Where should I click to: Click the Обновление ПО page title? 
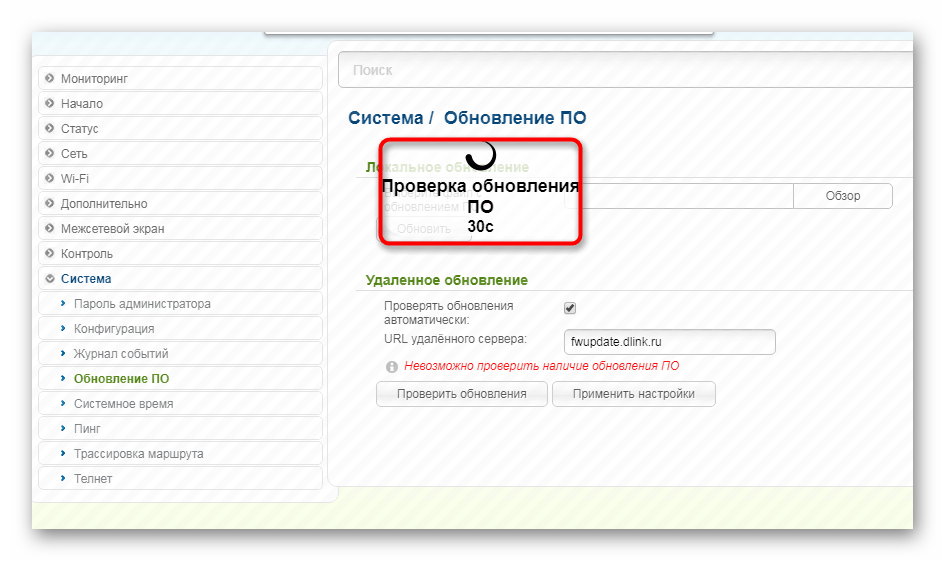point(515,118)
